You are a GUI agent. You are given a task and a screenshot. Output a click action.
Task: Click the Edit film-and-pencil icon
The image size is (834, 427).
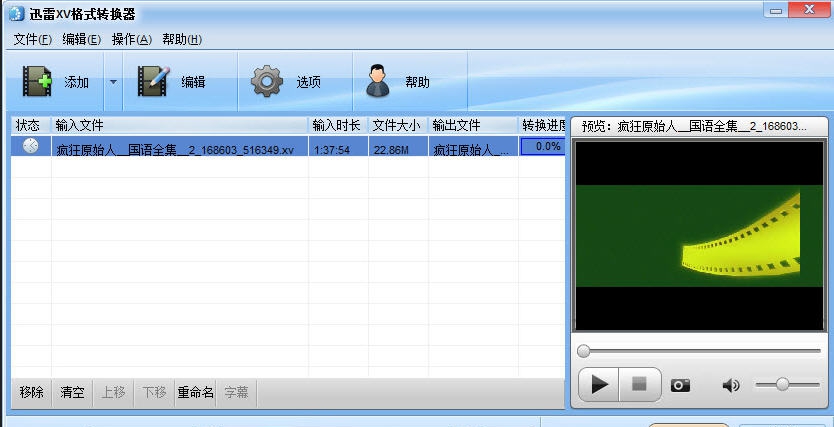click(154, 81)
